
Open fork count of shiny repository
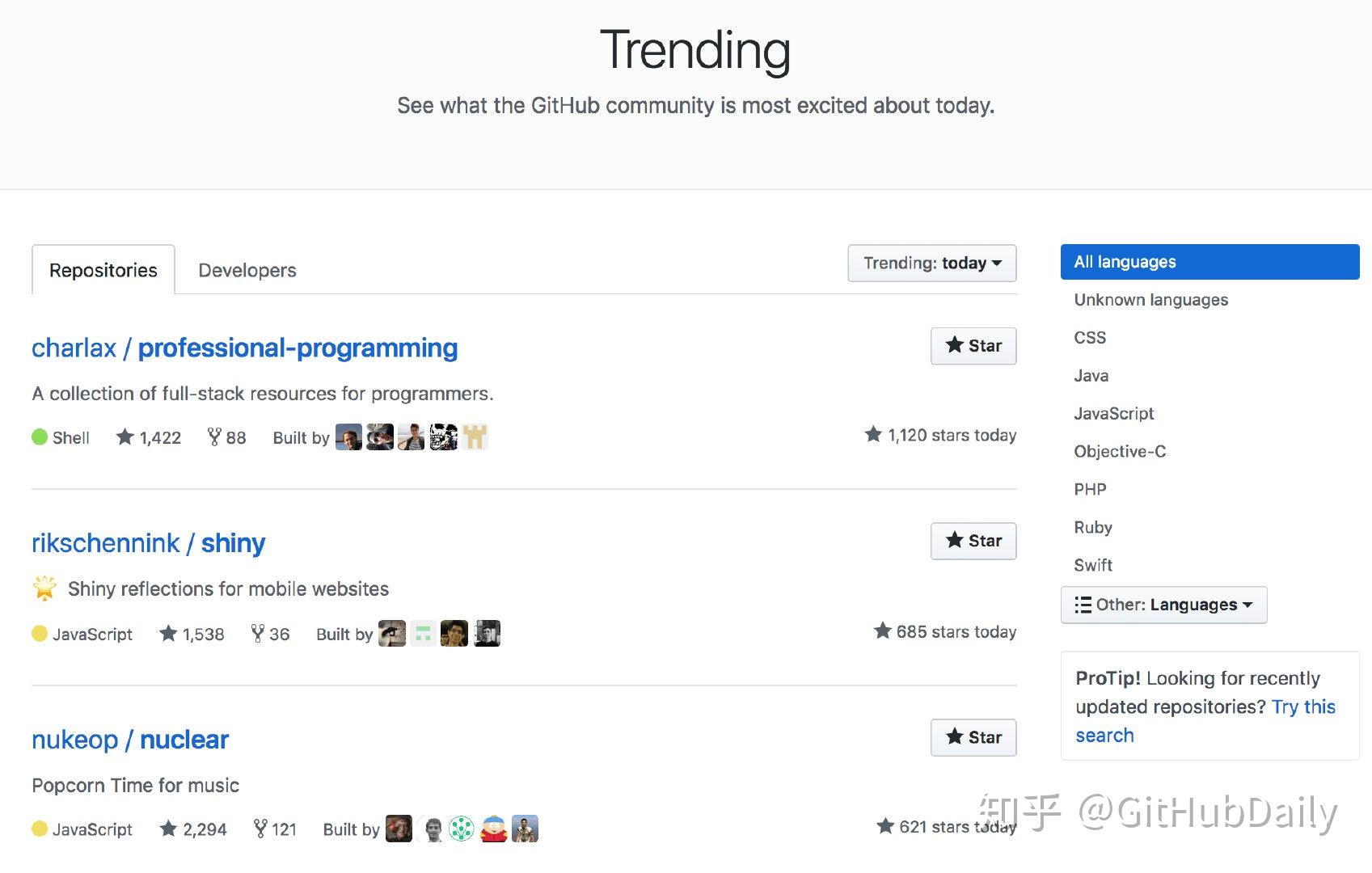[x=270, y=634]
